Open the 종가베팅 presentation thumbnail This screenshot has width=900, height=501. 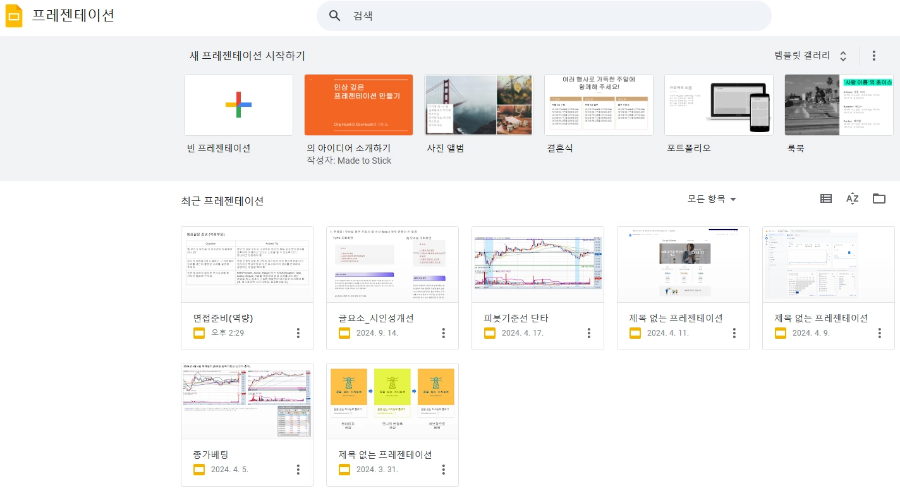coord(247,401)
